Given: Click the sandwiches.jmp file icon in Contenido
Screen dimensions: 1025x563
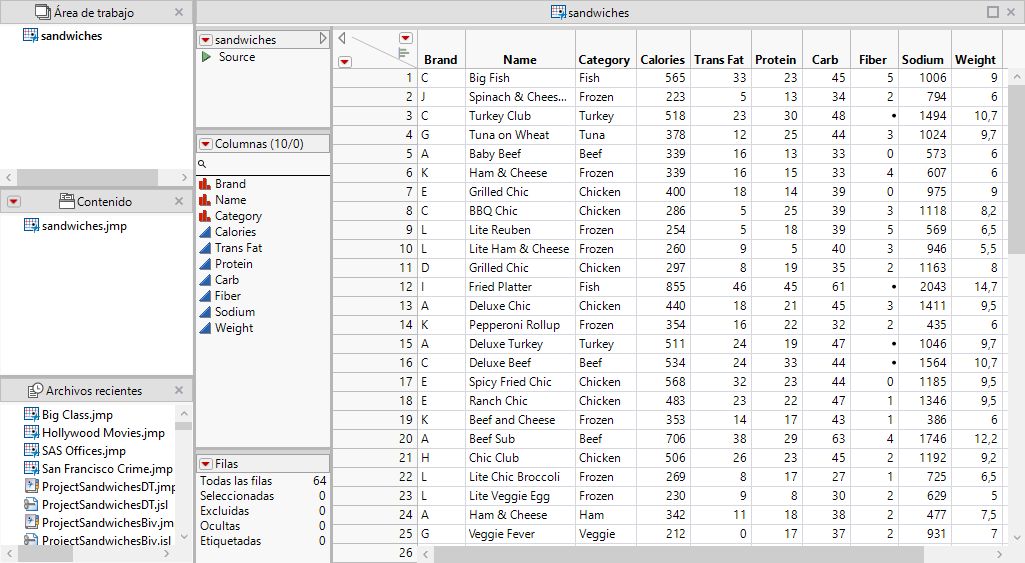Looking at the screenshot, I should pos(31,226).
